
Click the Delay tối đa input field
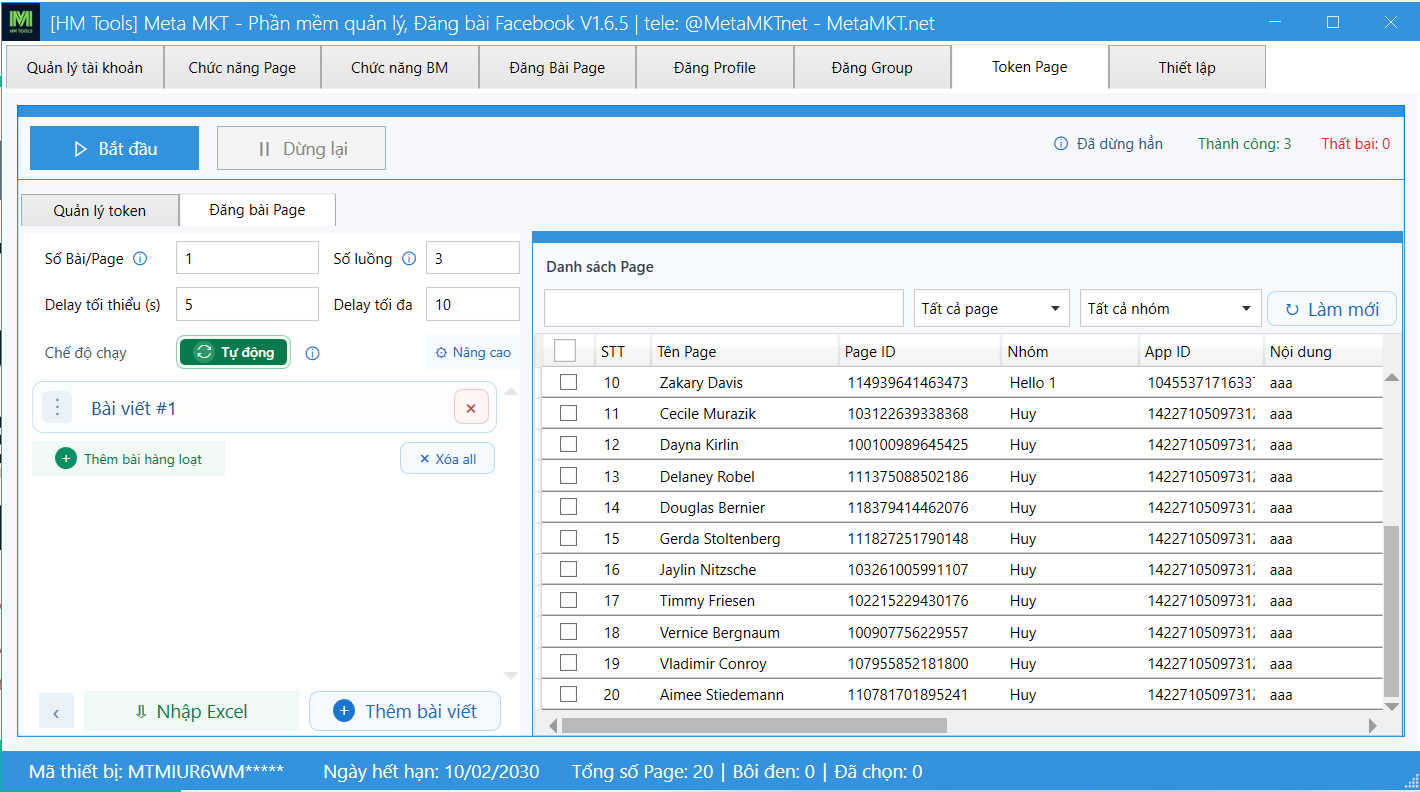coord(473,304)
